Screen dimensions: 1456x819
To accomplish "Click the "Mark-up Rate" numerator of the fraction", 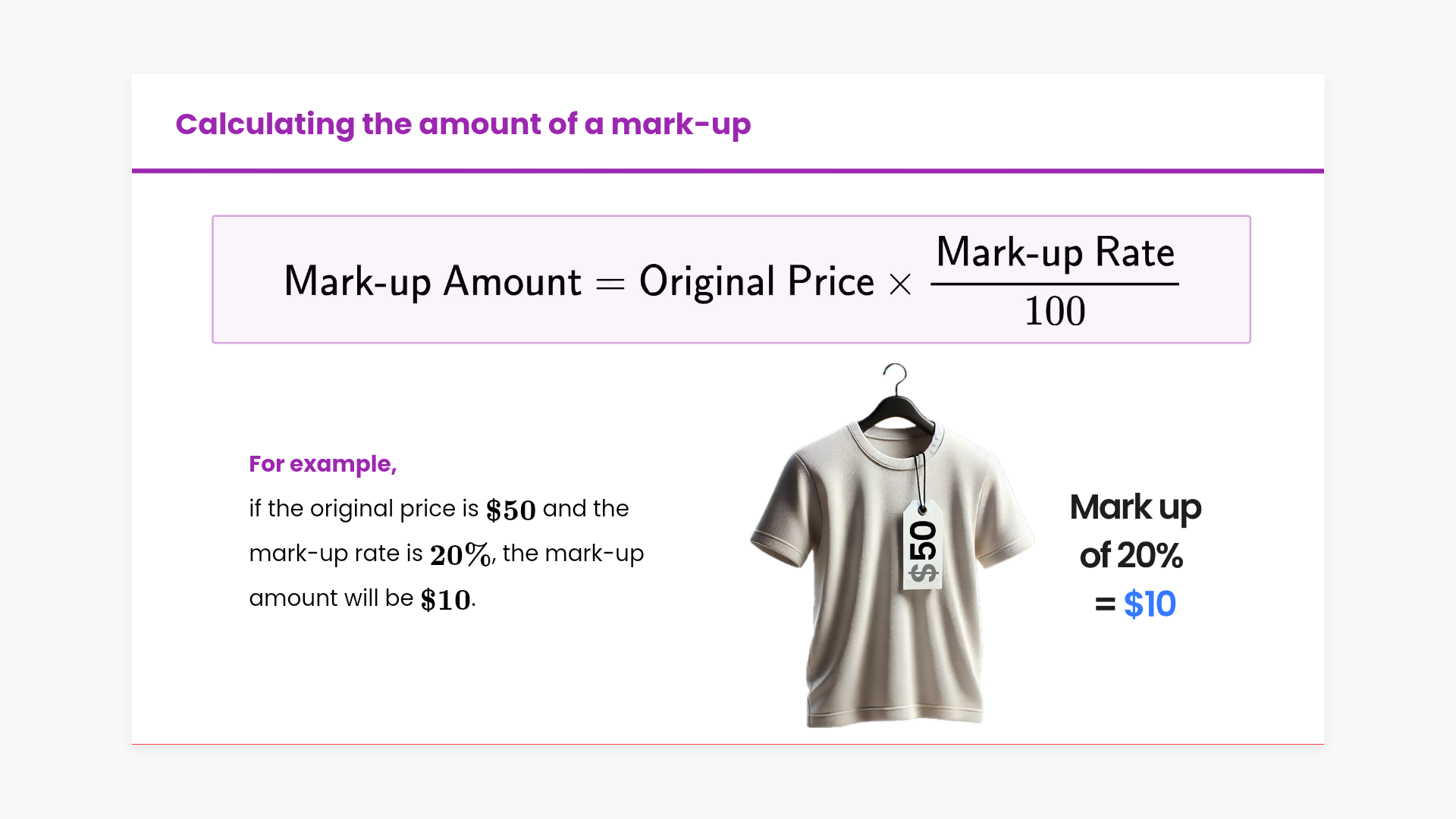I will [x=1055, y=252].
